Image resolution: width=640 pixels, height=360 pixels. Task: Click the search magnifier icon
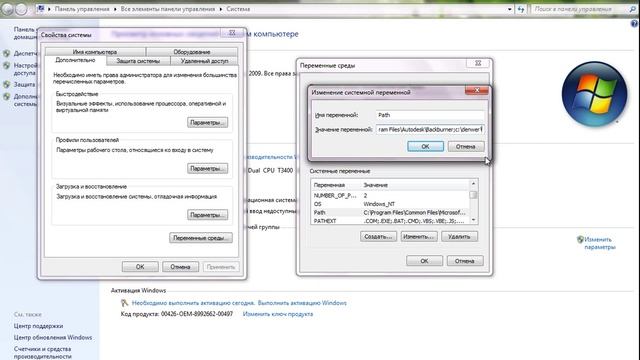coord(633,9)
